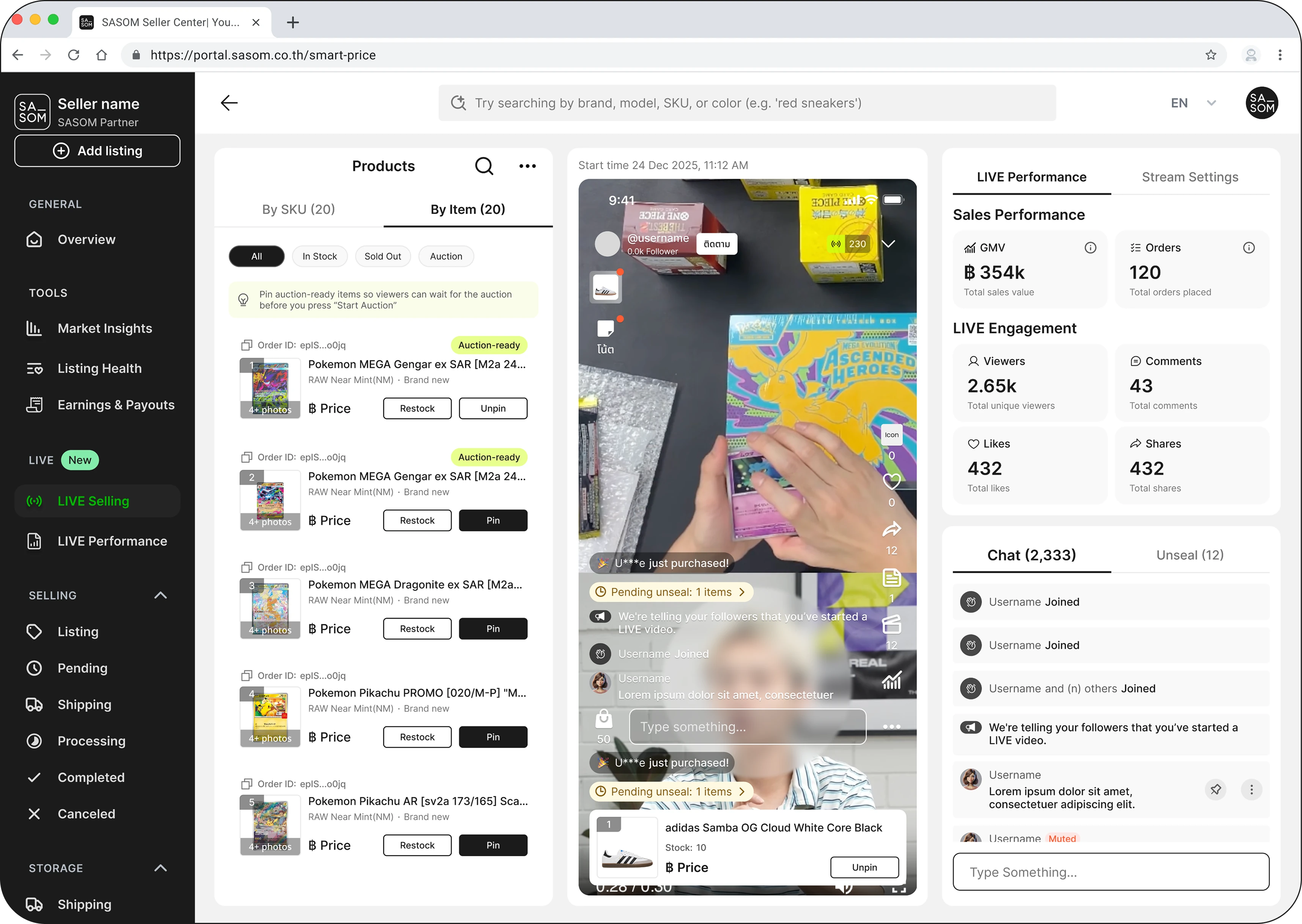The width and height of the screenshot is (1302, 924).
Task: Pin the Username Lorem ipsum chat comment
Action: coord(1215,789)
